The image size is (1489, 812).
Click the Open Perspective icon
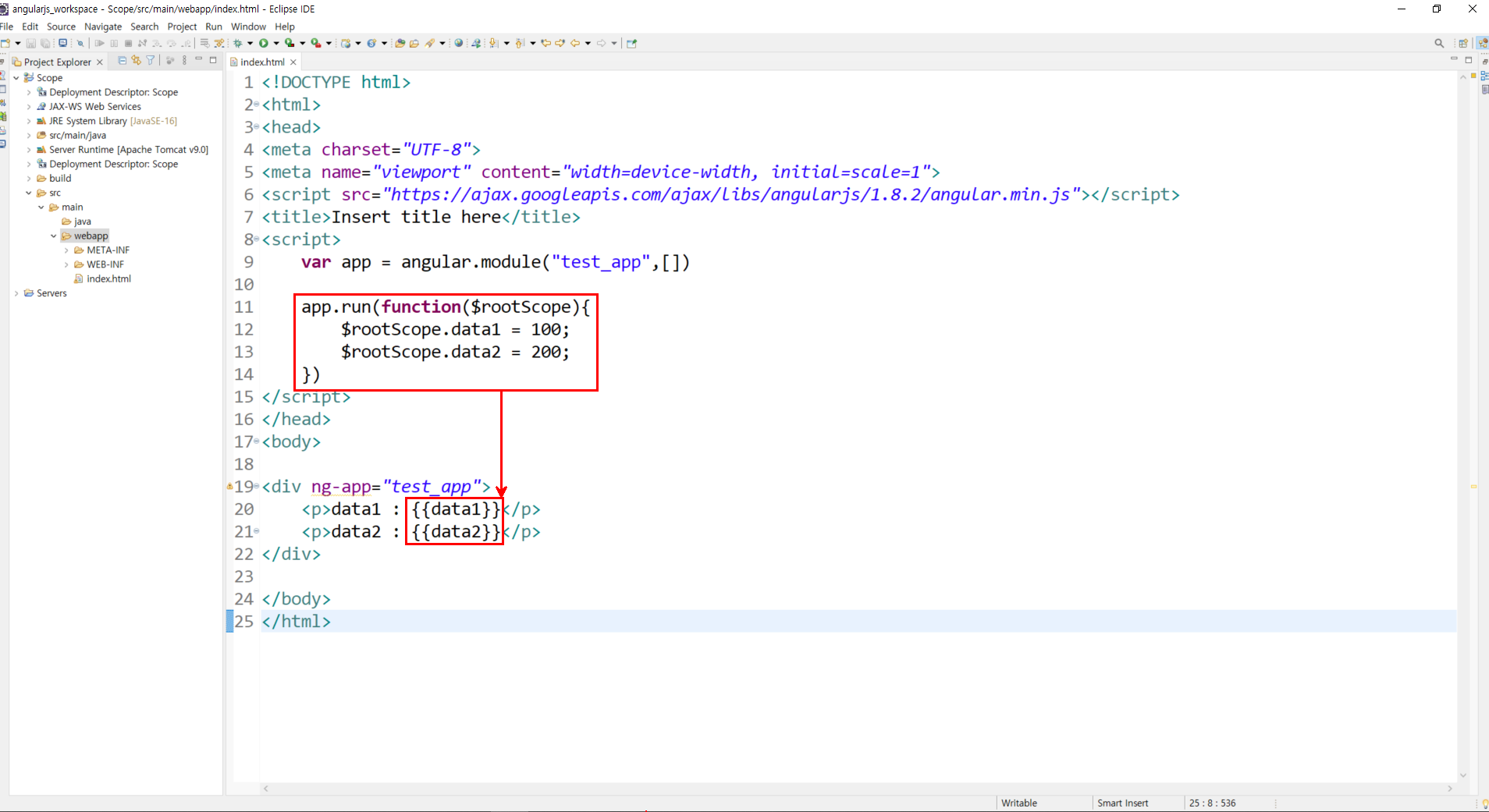click(x=1463, y=43)
